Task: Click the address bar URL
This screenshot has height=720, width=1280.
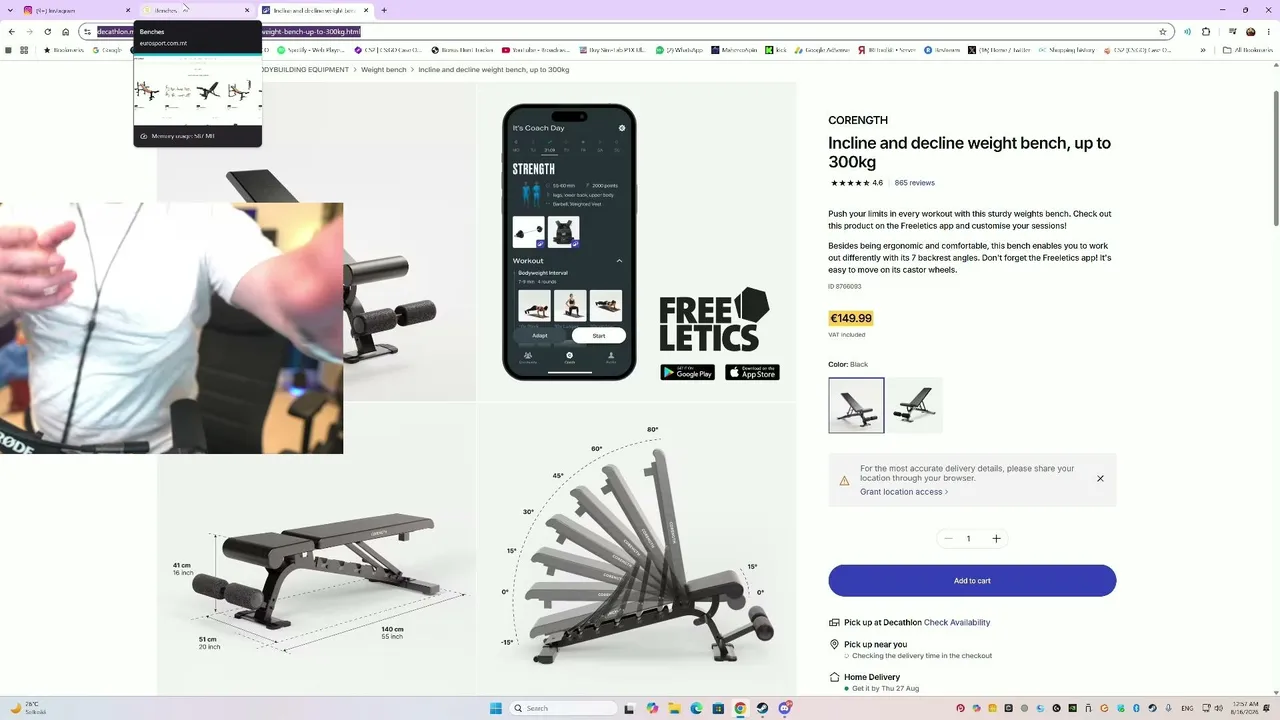Action: pyautogui.click(x=625, y=31)
